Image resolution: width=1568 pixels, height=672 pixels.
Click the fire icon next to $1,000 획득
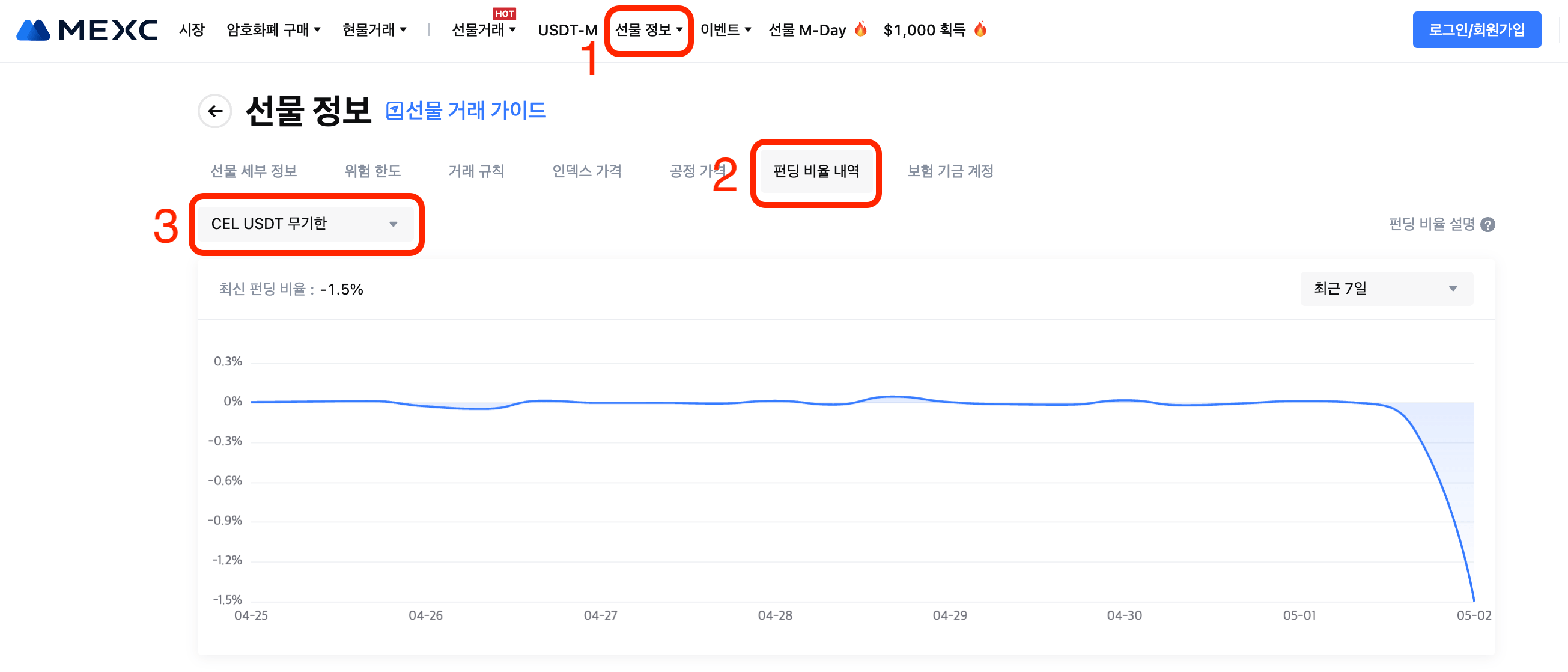[980, 29]
